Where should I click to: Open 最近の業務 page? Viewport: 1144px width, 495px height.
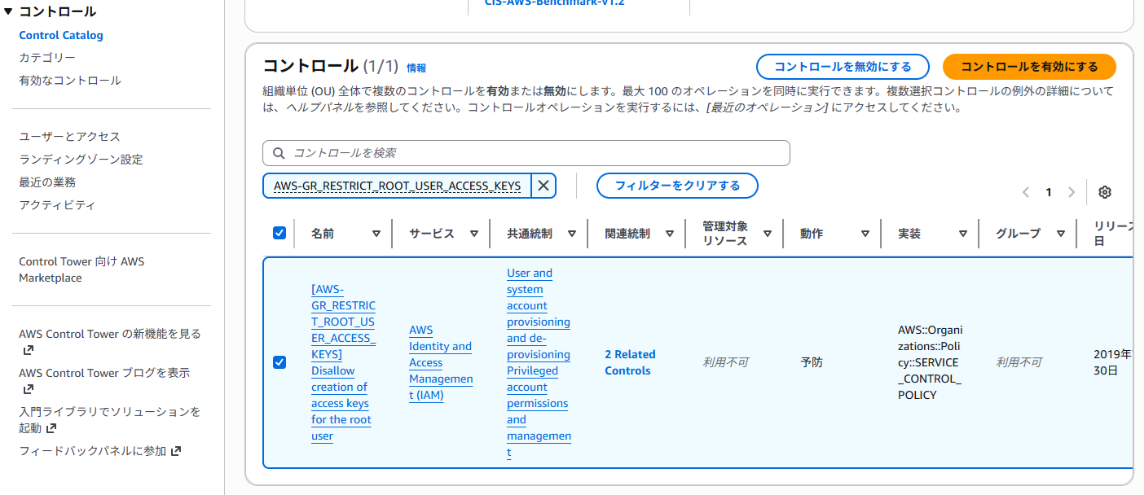coord(47,182)
